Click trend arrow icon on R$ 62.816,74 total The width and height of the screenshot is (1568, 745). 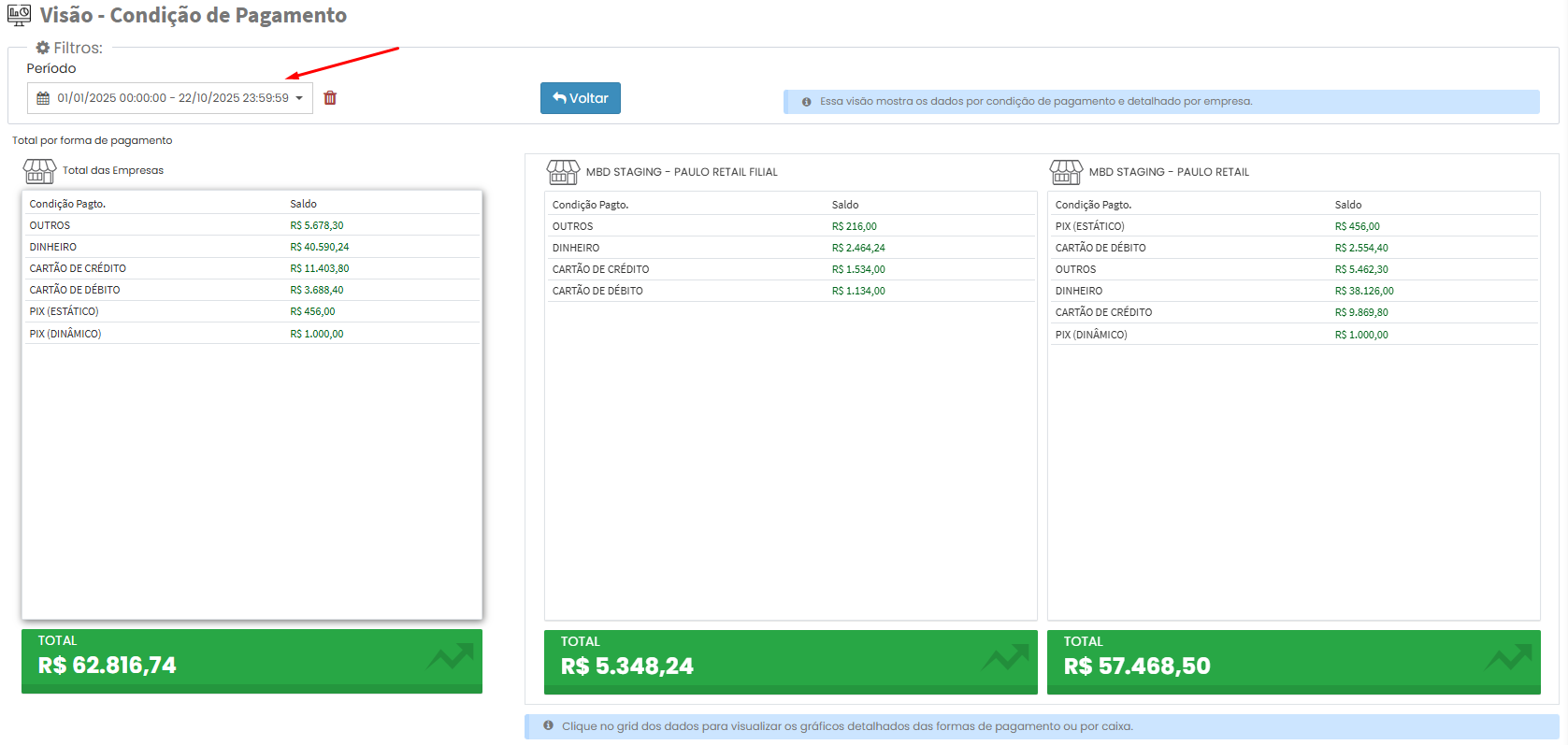point(450,657)
